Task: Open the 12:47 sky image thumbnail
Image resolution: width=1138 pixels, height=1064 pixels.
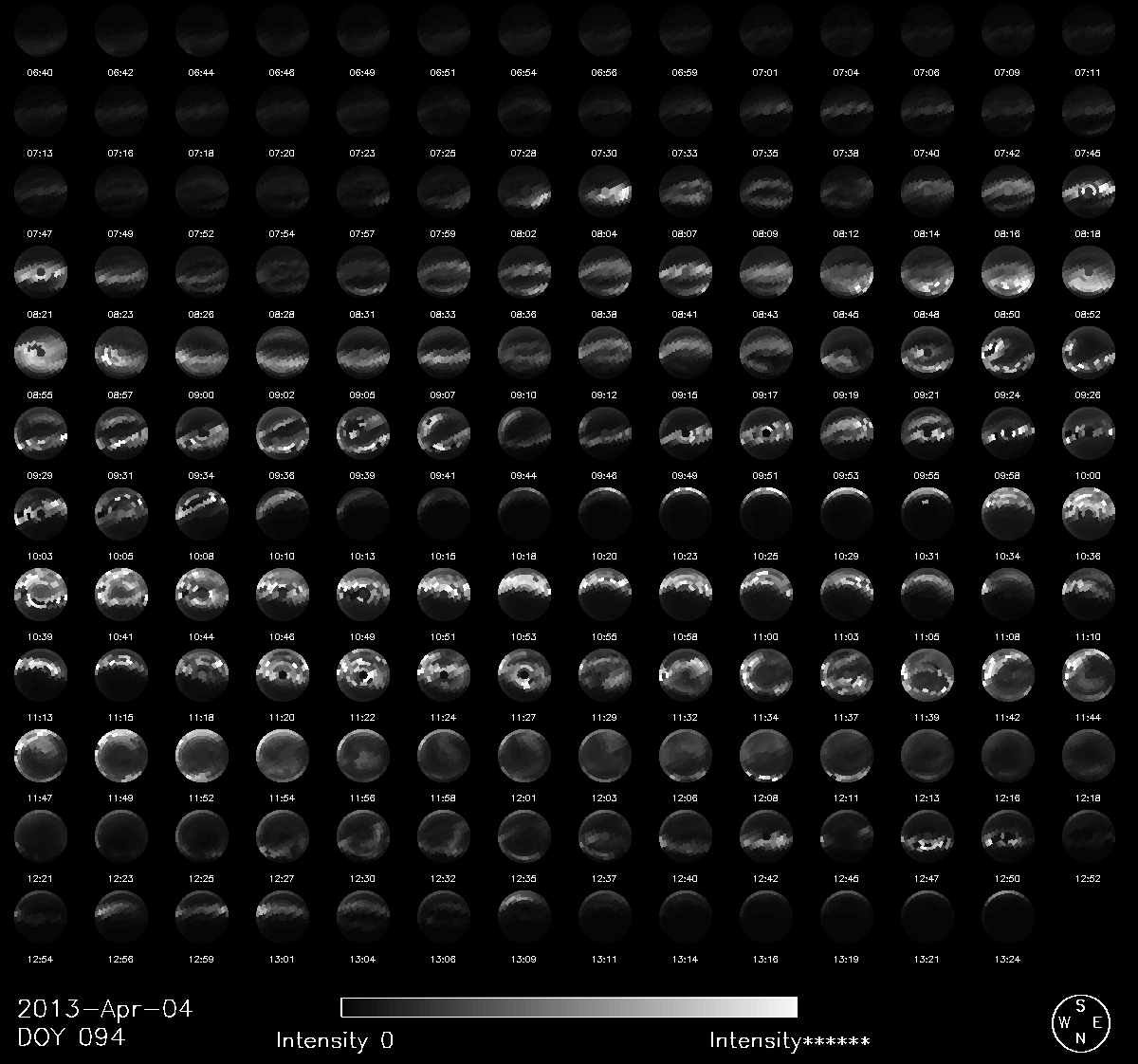Action: coord(927,835)
